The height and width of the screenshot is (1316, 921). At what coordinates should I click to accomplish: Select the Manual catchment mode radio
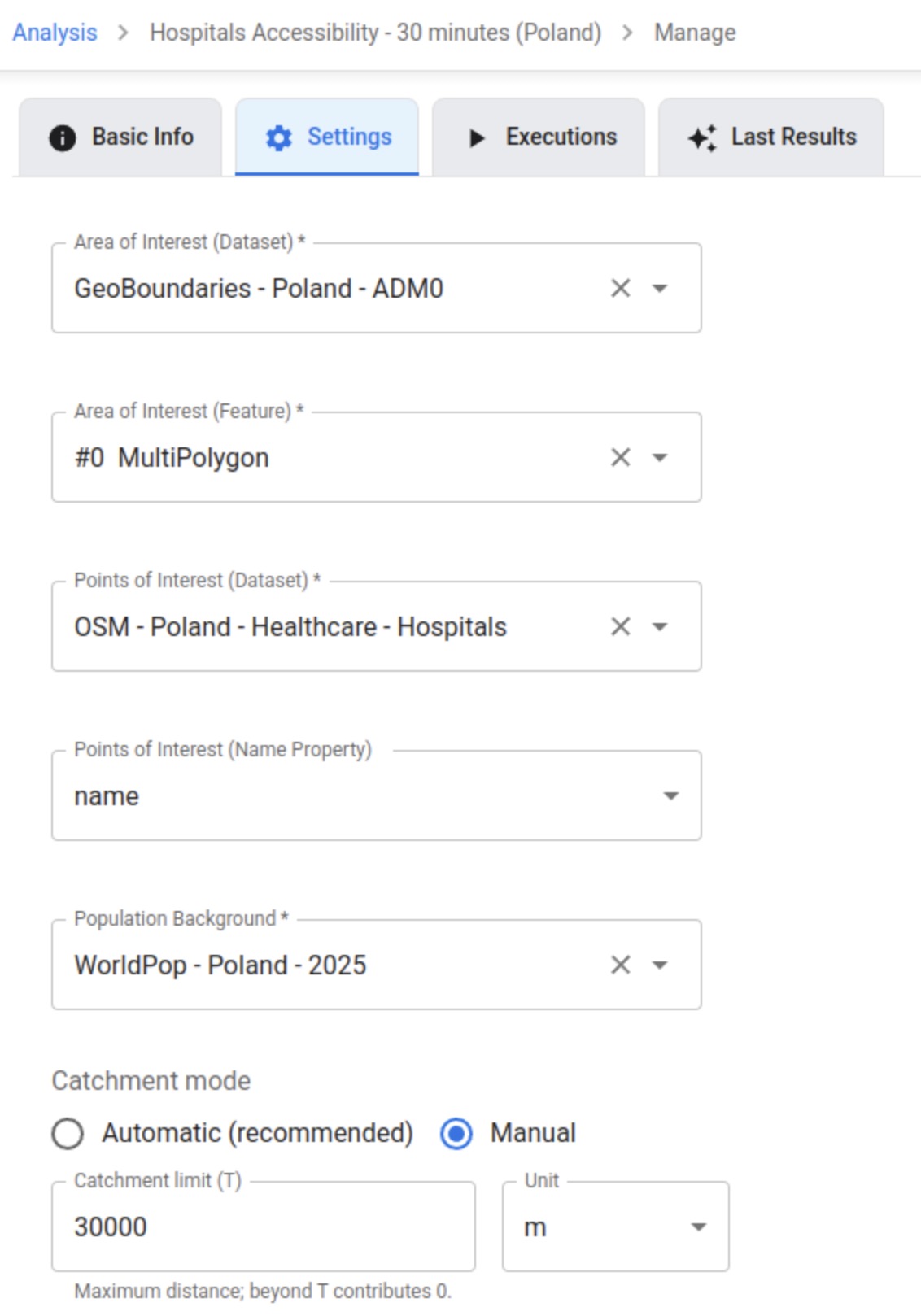tap(456, 1133)
